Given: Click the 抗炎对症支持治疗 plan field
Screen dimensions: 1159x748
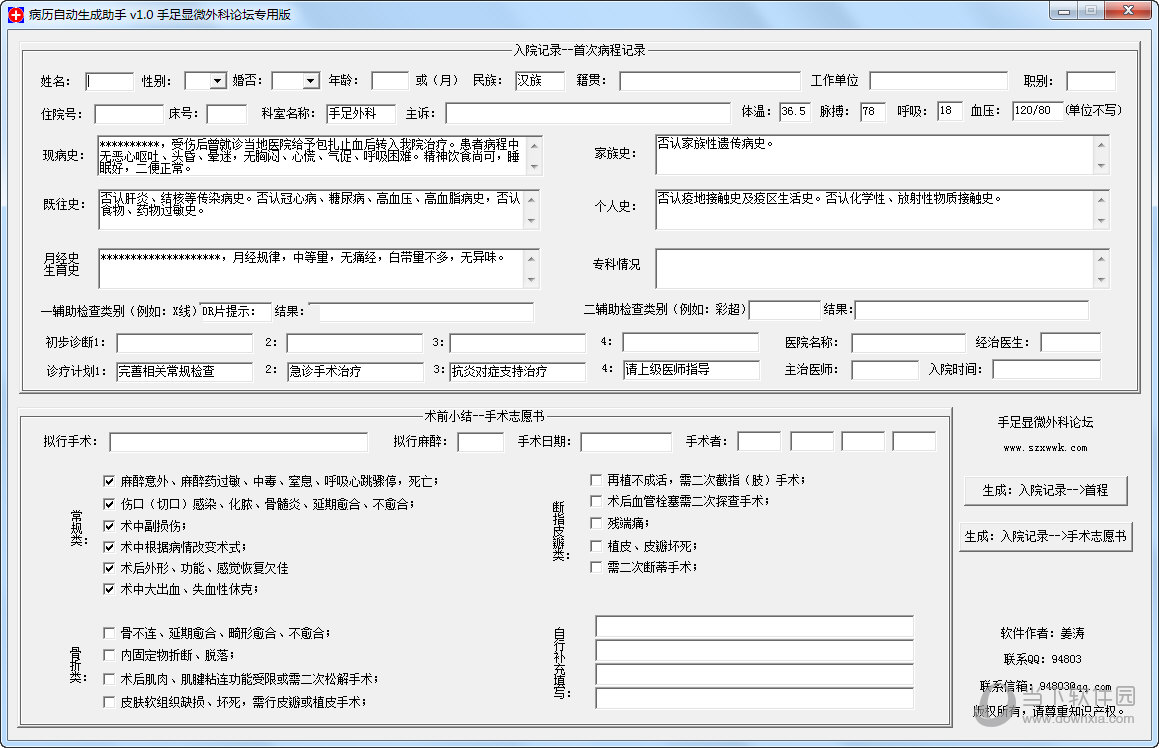Looking at the screenshot, I should [517, 371].
